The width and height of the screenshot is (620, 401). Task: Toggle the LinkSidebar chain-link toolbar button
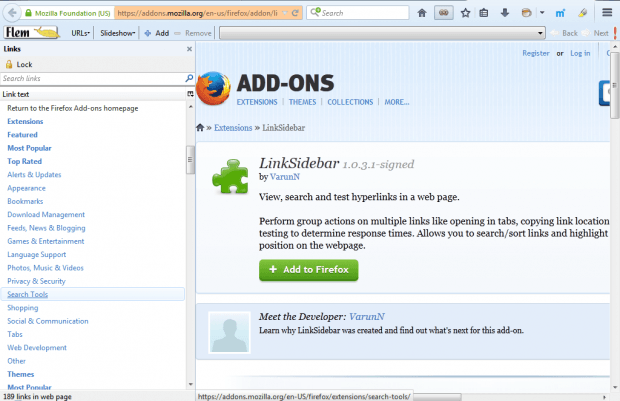(x=444, y=13)
